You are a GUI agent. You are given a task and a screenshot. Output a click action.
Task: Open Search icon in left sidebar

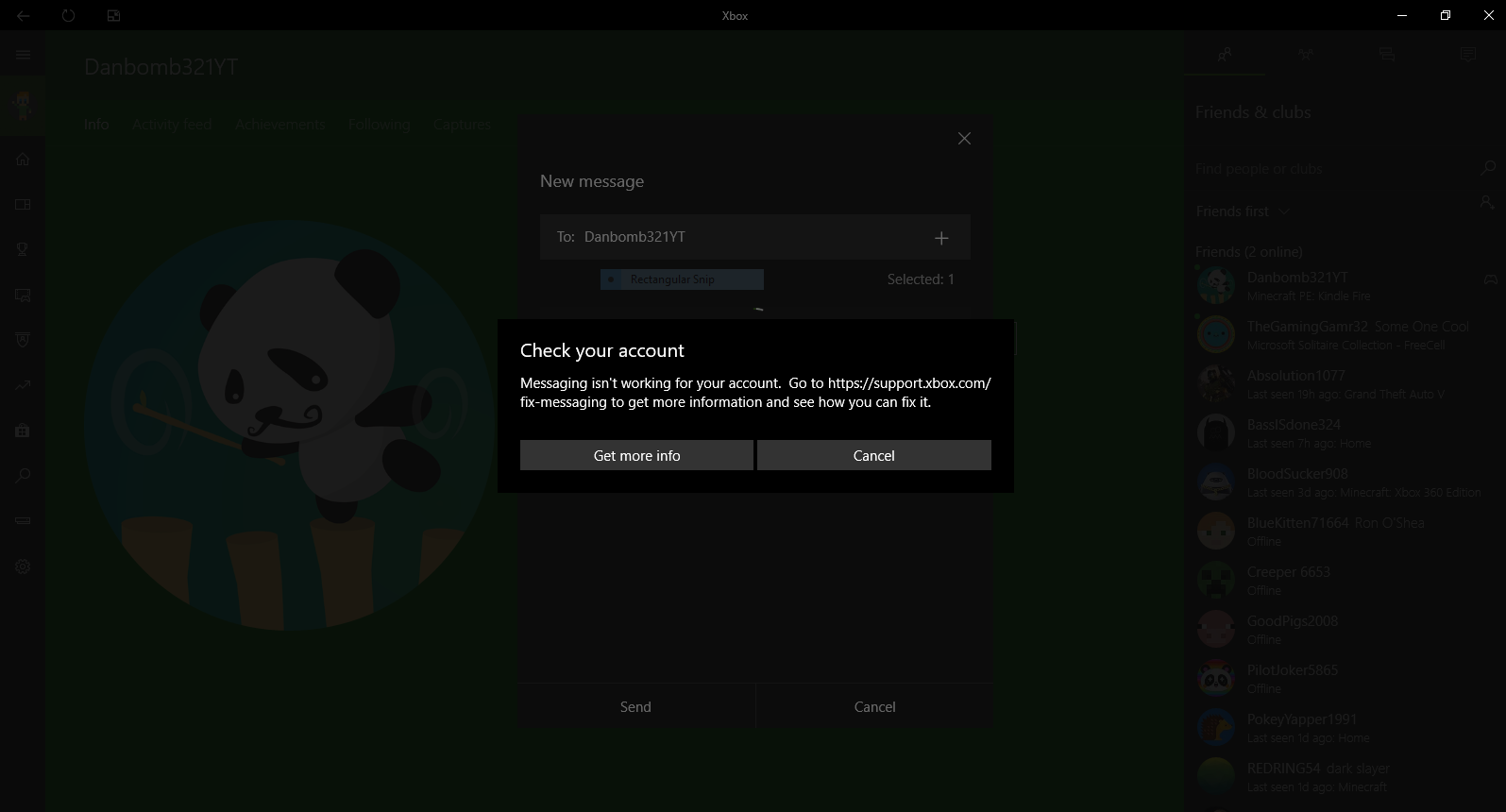[23, 476]
